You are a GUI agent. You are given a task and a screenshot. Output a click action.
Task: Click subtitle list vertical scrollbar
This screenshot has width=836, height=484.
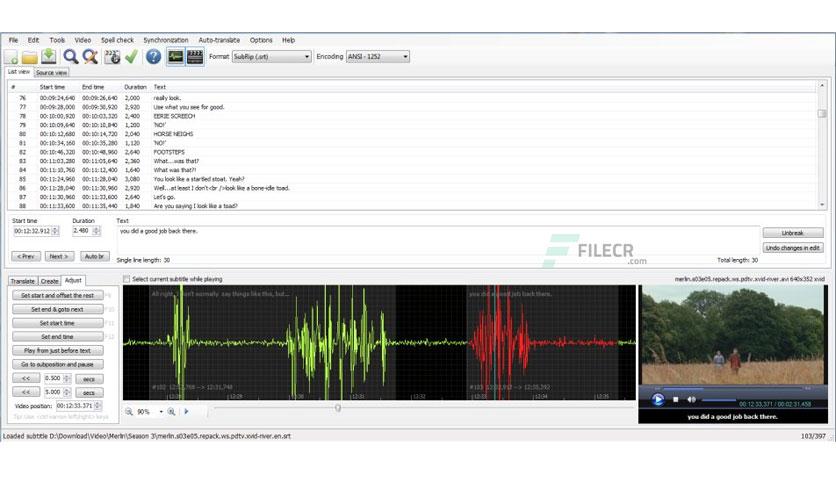pos(822,145)
